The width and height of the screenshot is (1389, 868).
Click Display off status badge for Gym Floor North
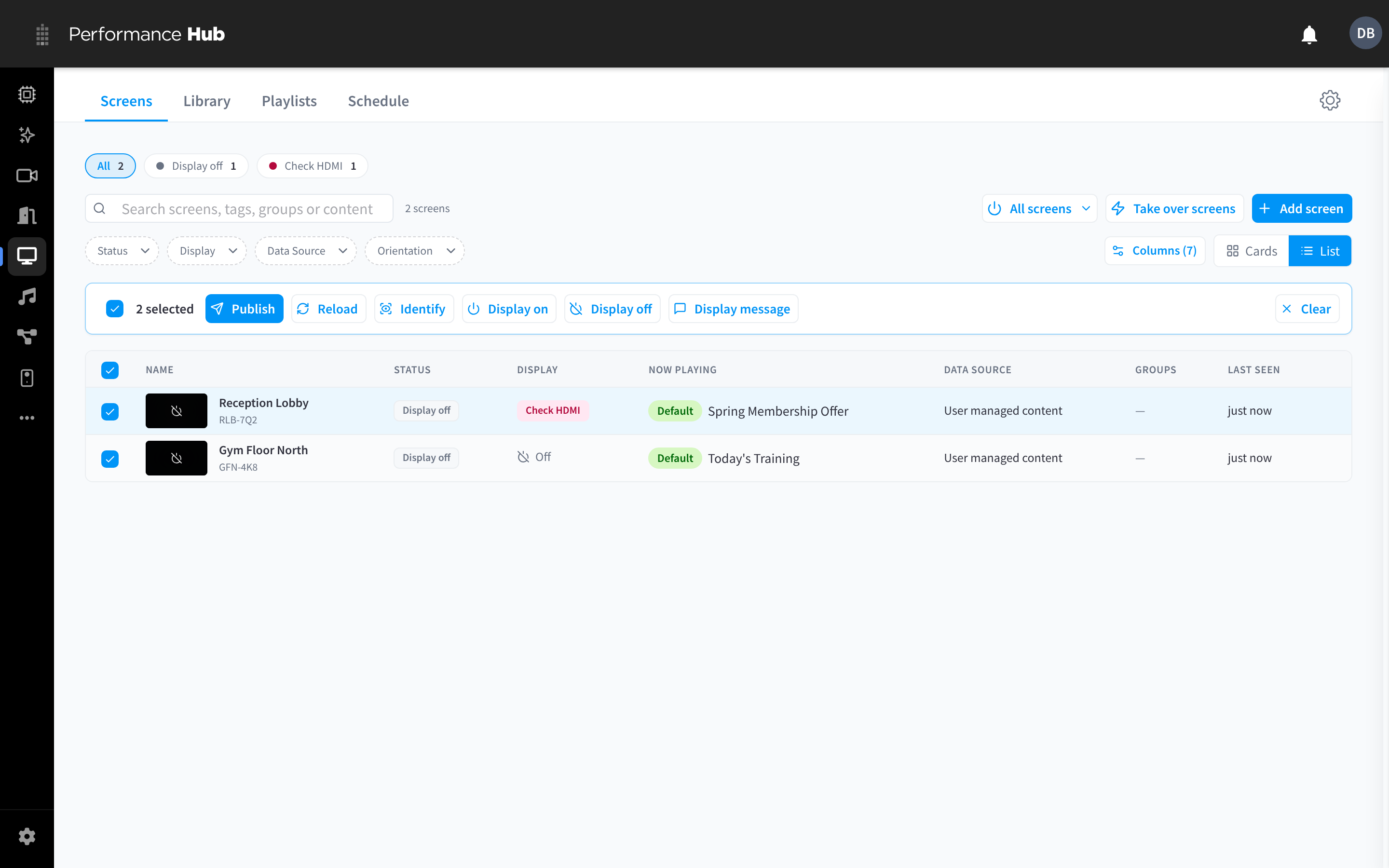point(426,458)
